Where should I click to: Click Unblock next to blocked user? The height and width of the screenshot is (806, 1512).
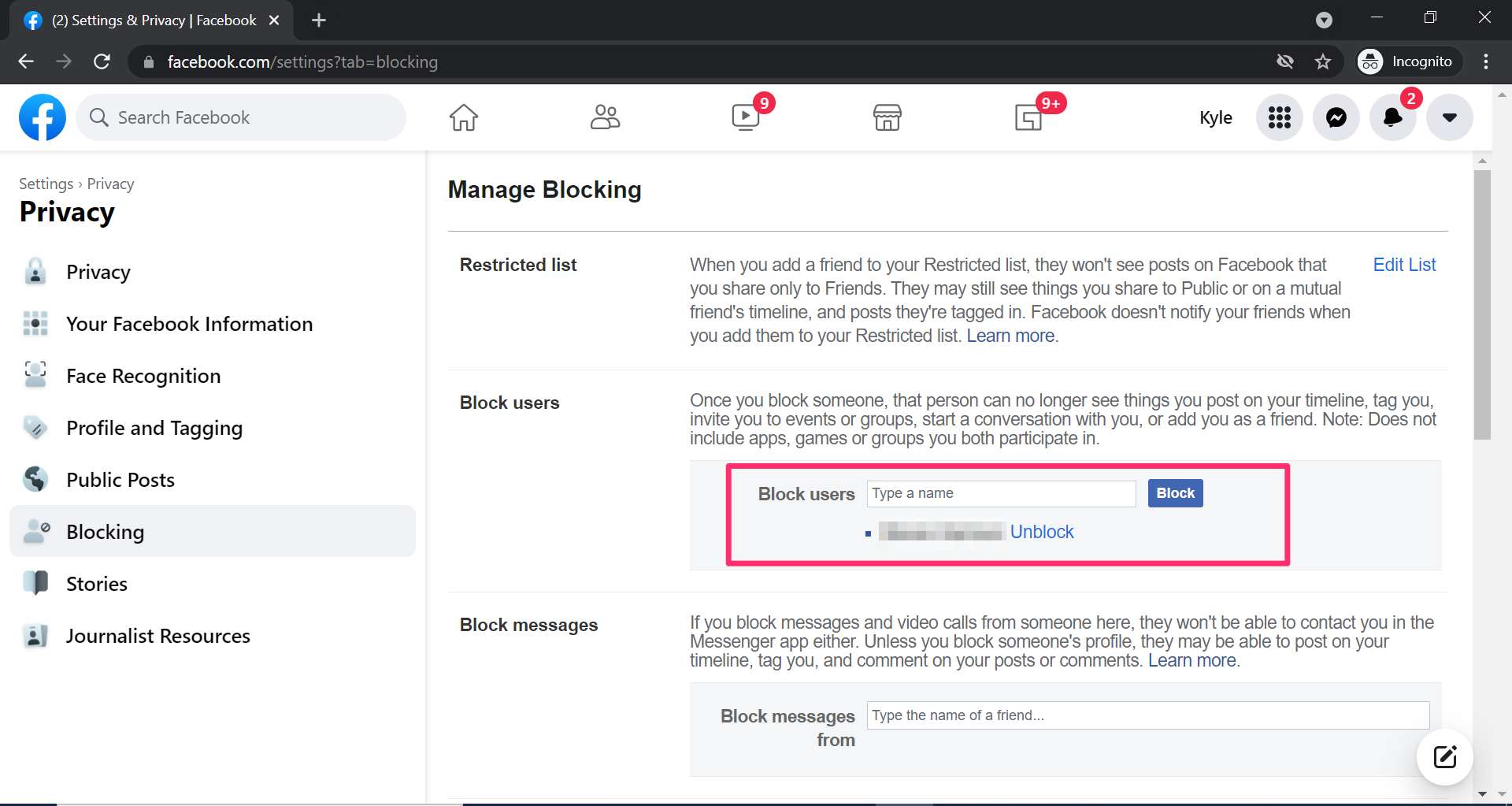coord(1042,532)
